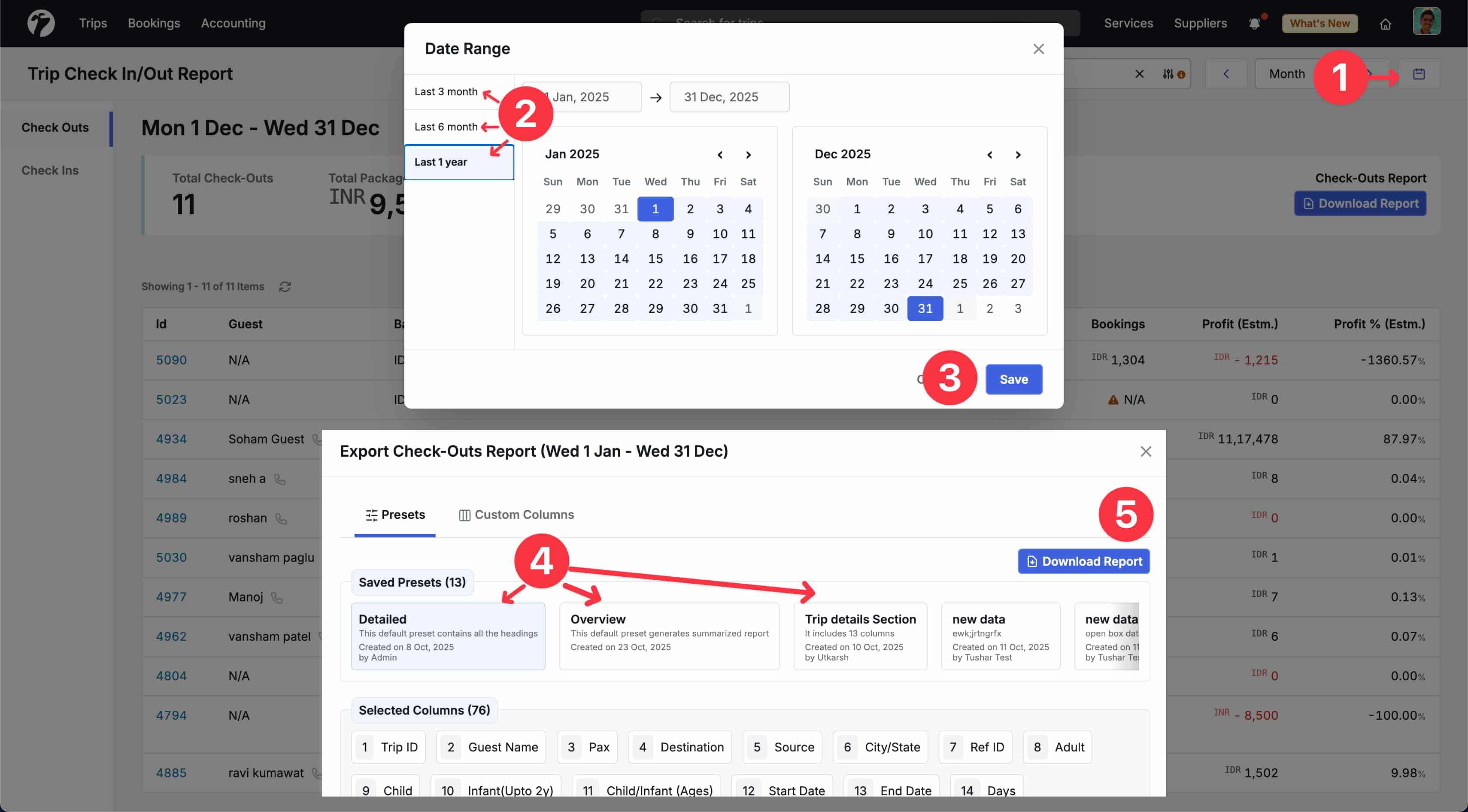Switch to the Custom Columns tab
This screenshot has height=812, width=1468.
(516, 515)
